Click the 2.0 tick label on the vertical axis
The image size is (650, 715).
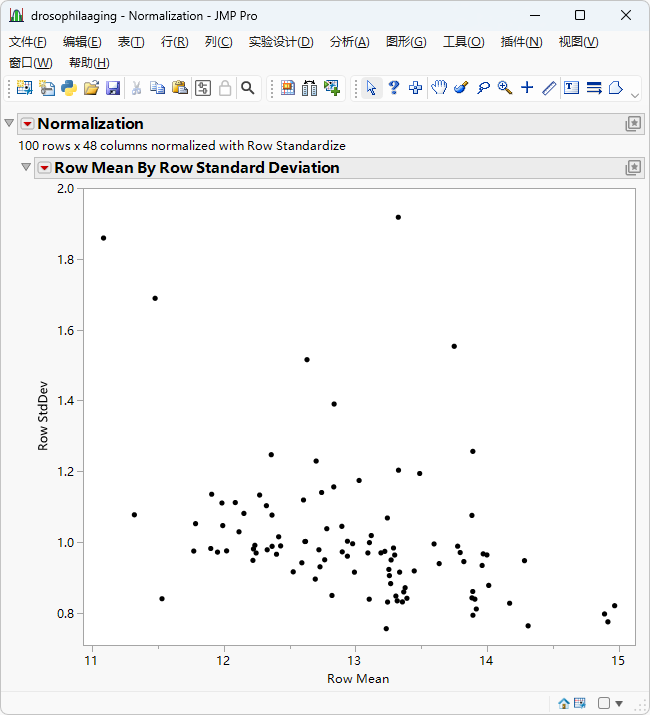[x=65, y=189]
